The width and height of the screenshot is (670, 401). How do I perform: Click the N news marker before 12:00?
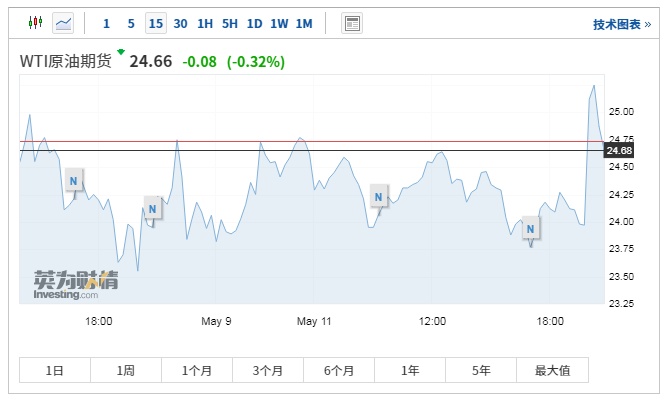(378, 196)
